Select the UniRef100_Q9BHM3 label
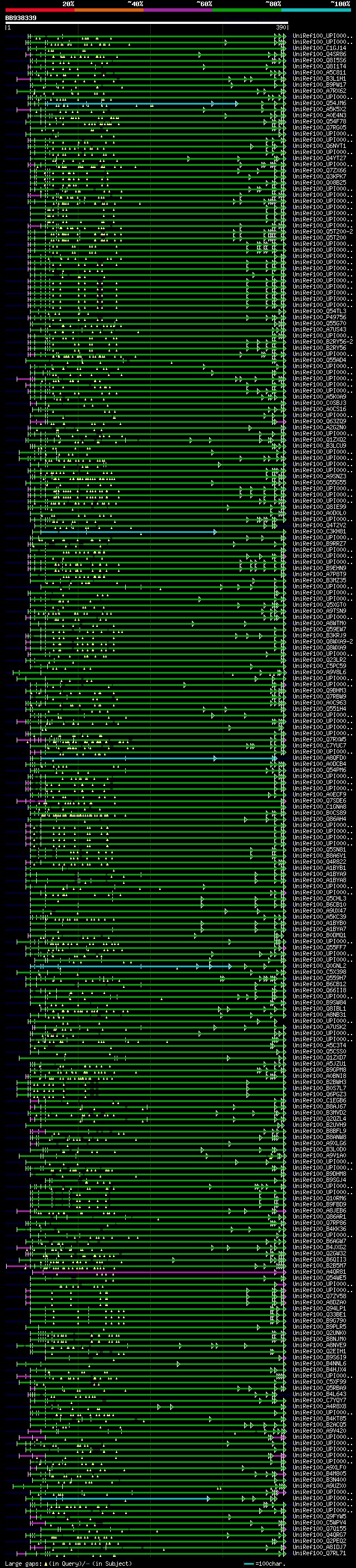 (319, 691)
